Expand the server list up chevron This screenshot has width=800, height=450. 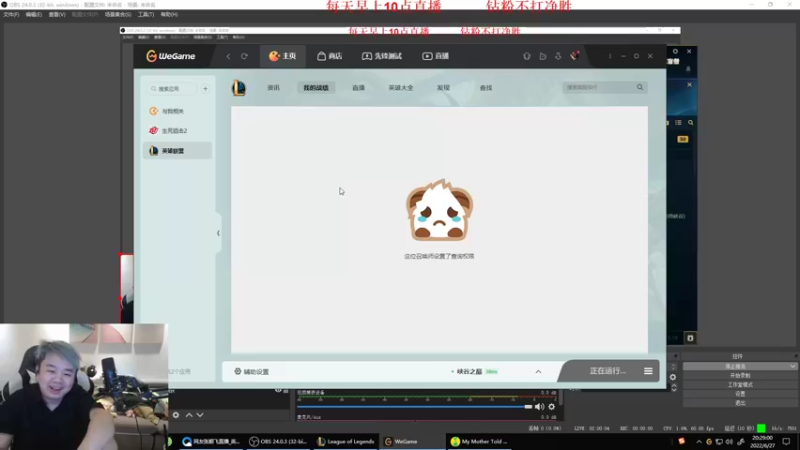[x=538, y=371]
